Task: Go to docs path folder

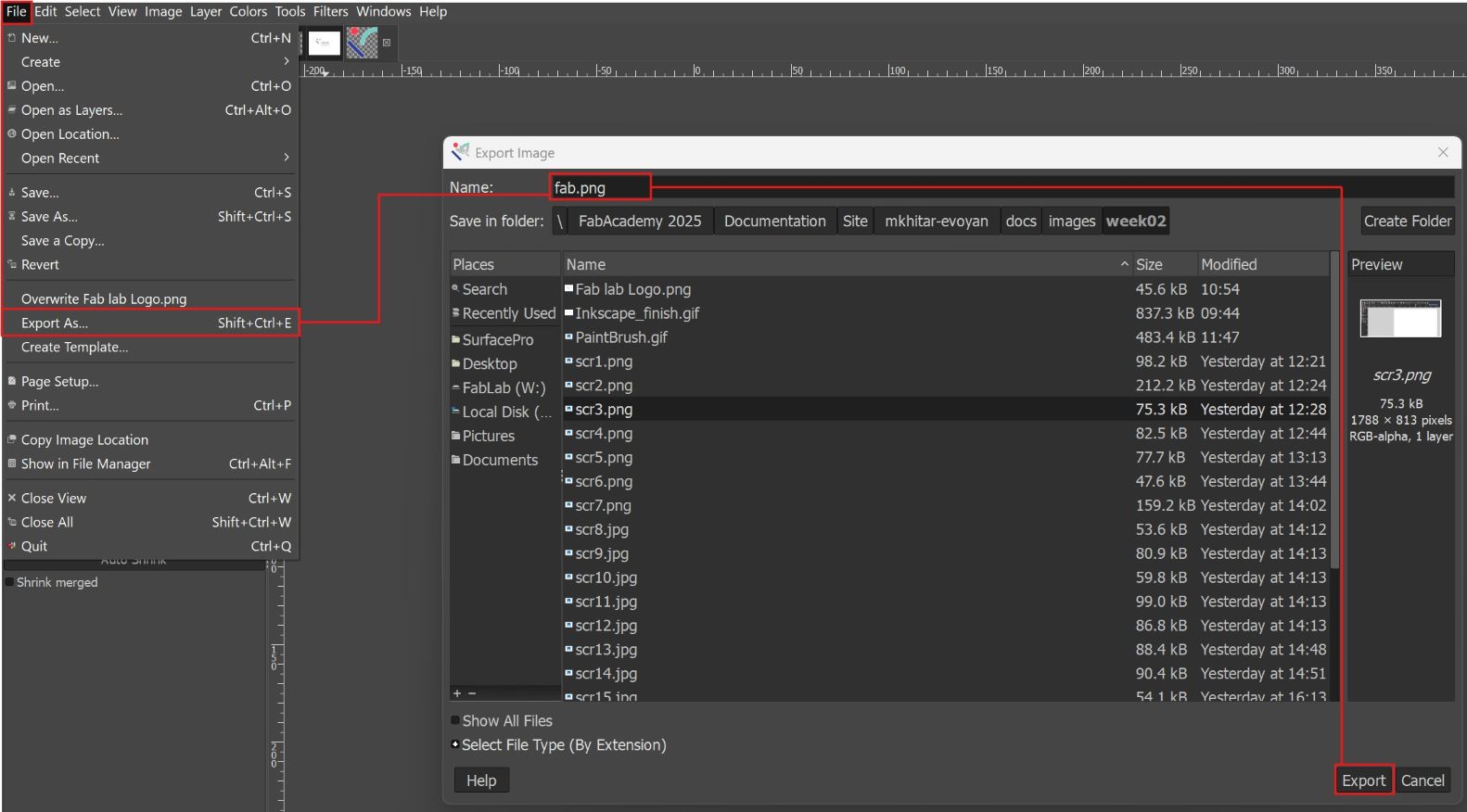Action: [x=1021, y=221]
